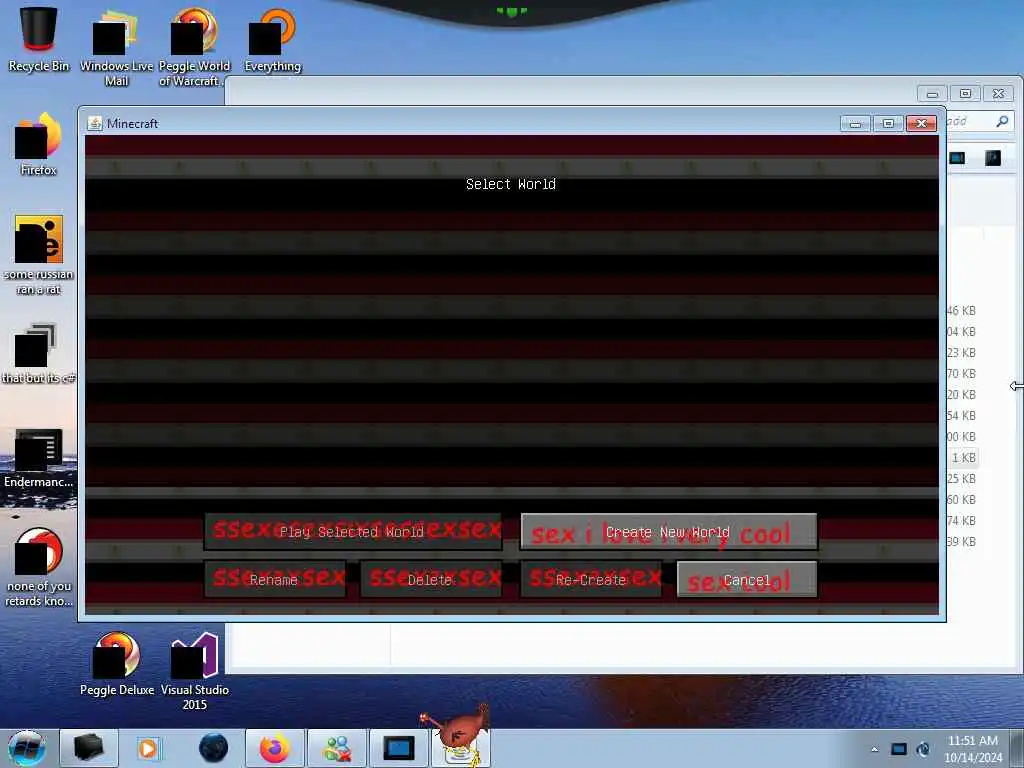Open the Recycle Bin desktop icon
This screenshot has height=768, width=1024.
[39, 38]
